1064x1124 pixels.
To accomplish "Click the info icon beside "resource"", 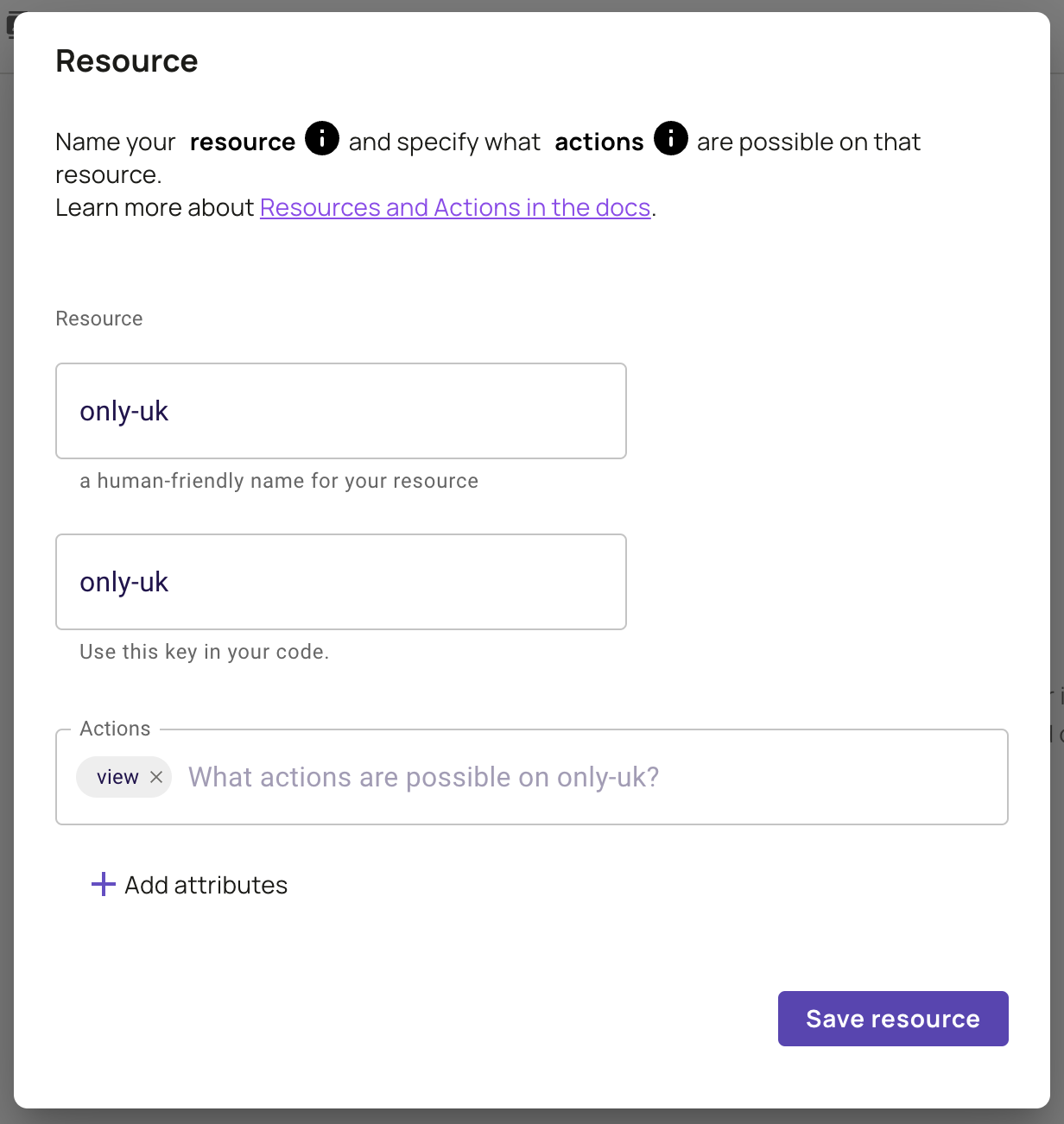I will [321, 138].
